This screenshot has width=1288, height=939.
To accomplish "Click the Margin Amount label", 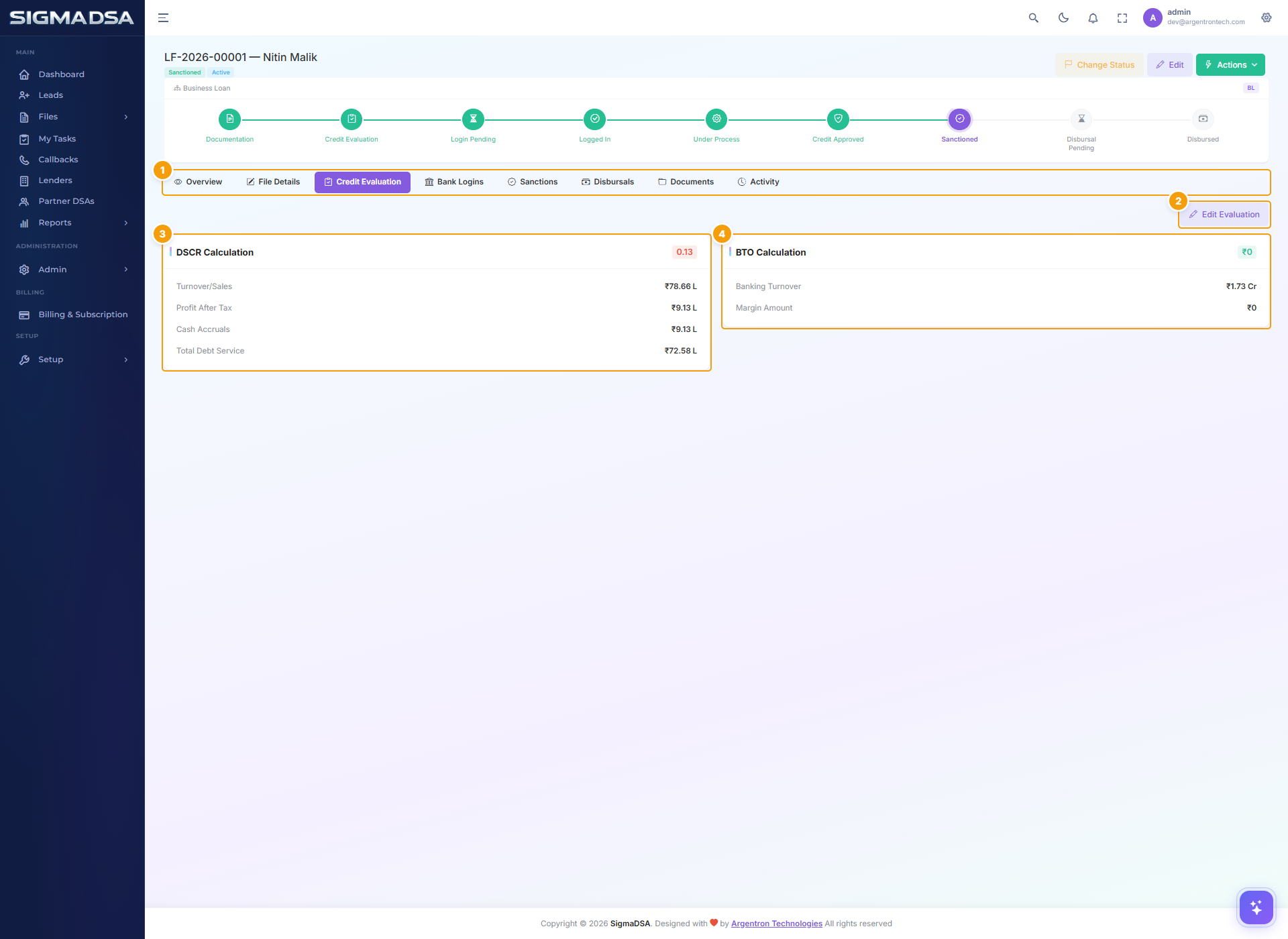I will point(764,308).
